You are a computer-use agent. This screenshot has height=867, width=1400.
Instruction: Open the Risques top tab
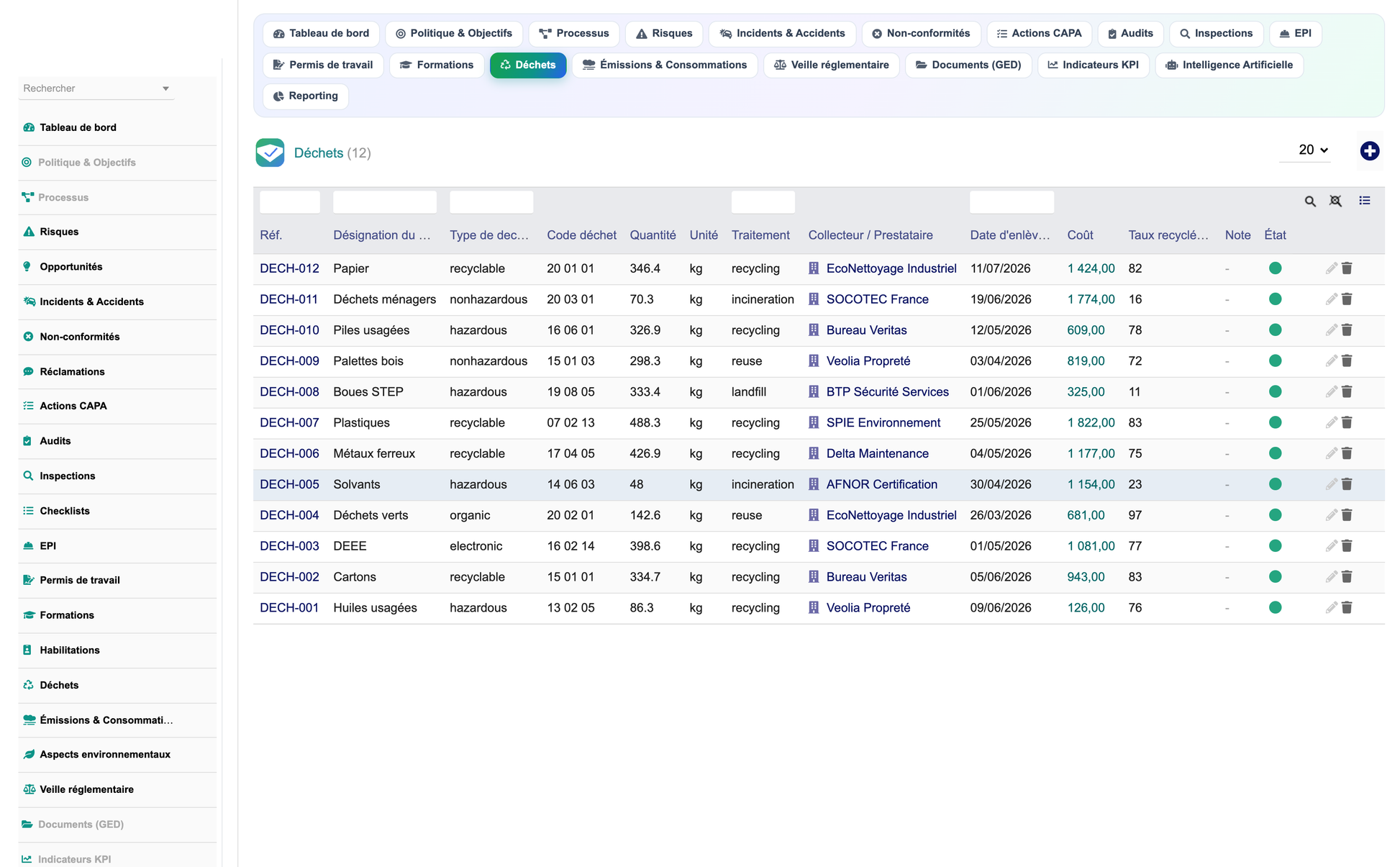(664, 34)
